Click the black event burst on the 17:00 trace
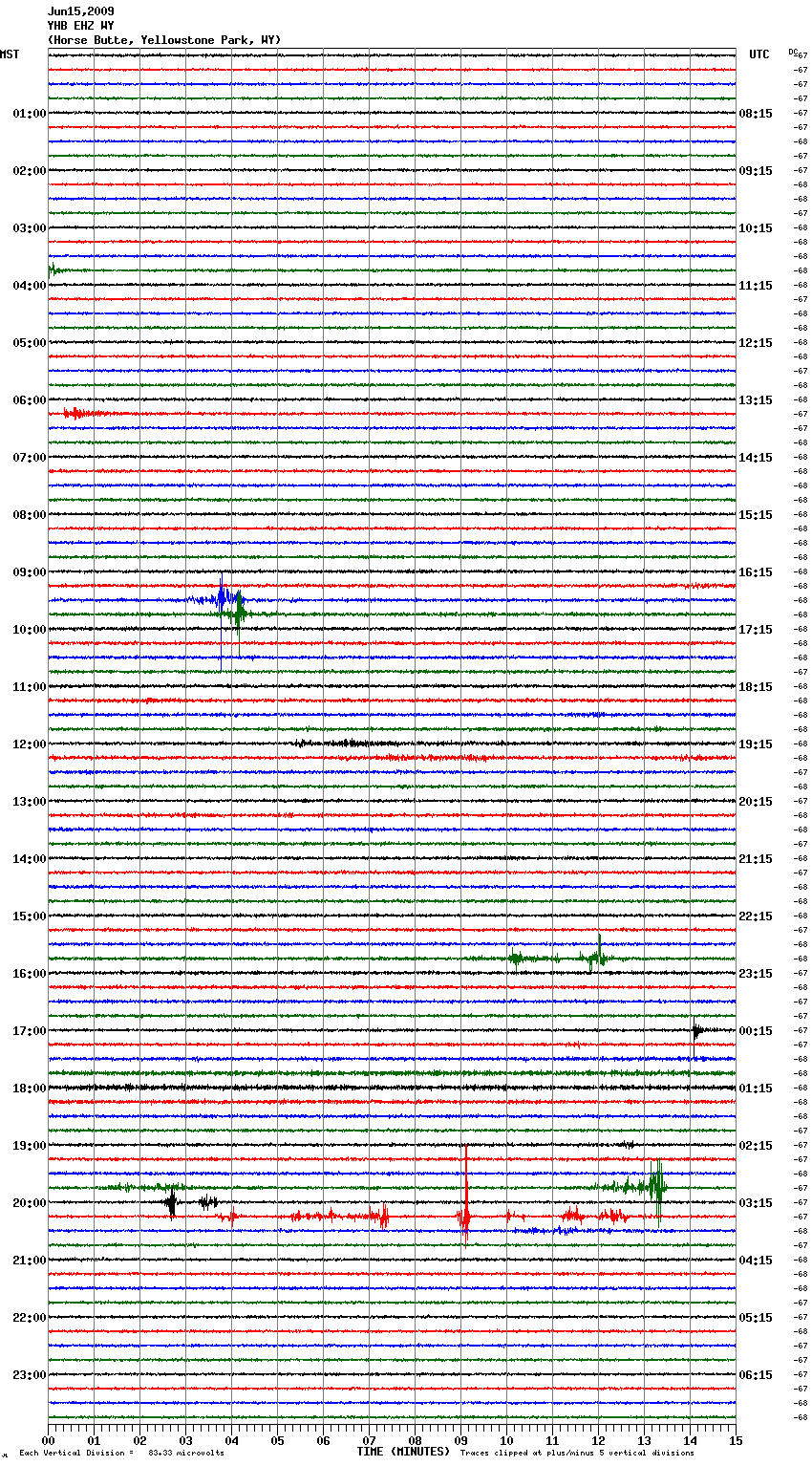Screen dimensions: 812x1466 (697, 1031)
